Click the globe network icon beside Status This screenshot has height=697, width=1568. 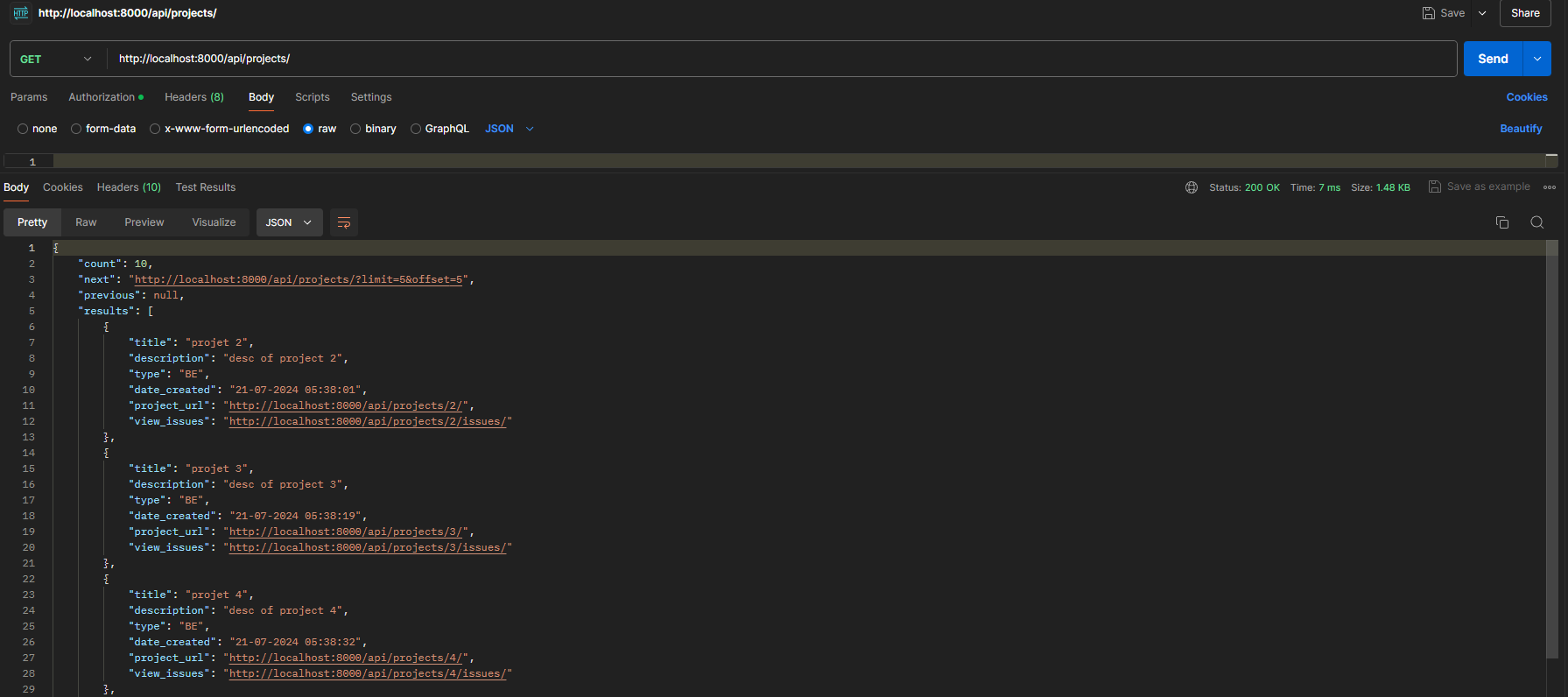(1191, 187)
